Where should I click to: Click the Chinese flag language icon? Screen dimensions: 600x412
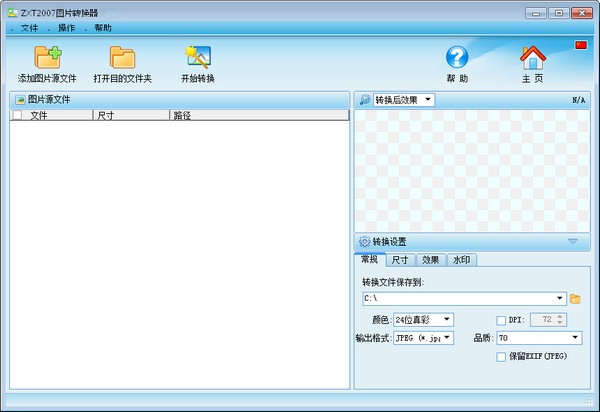pyautogui.click(x=580, y=45)
